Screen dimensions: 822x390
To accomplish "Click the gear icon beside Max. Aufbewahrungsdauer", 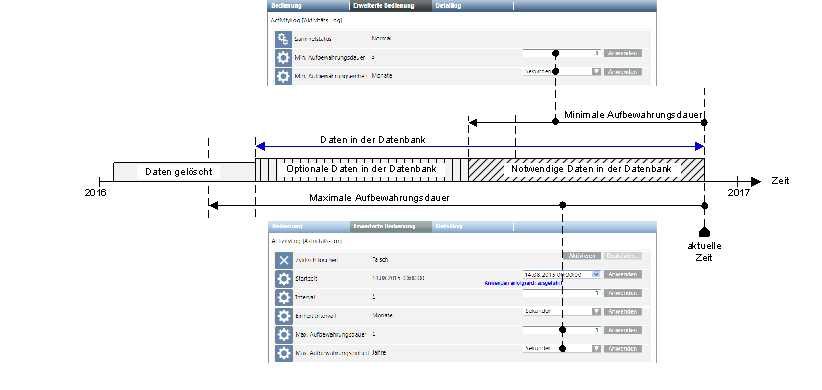I will [284, 334].
